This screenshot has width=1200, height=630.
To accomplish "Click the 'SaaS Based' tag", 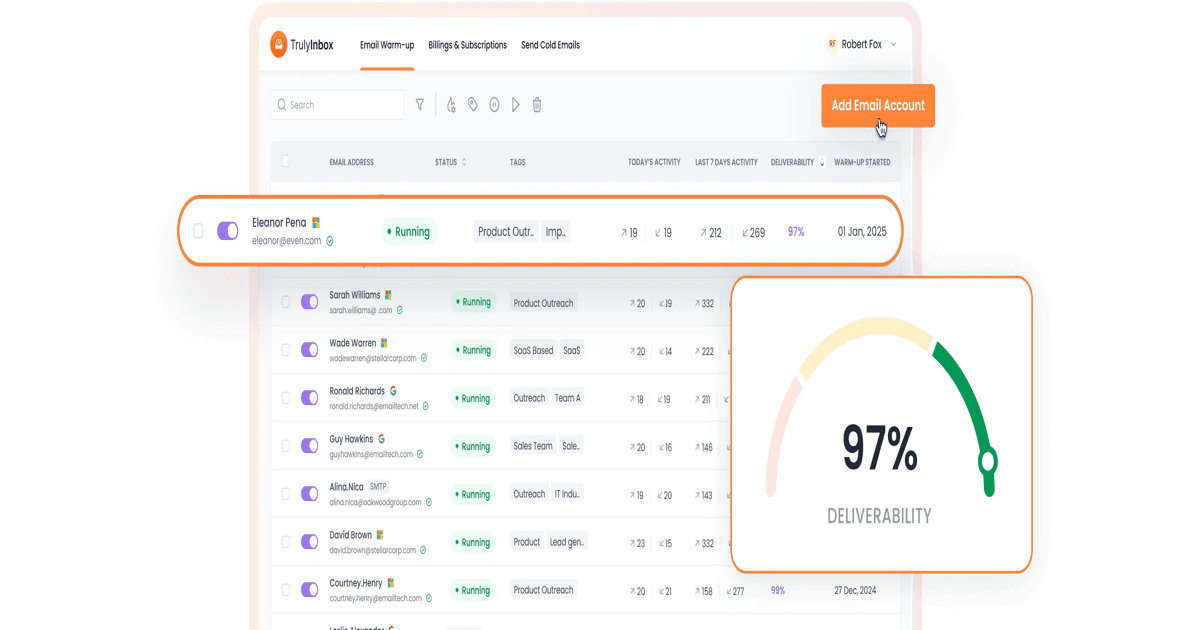I will [x=533, y=350].
